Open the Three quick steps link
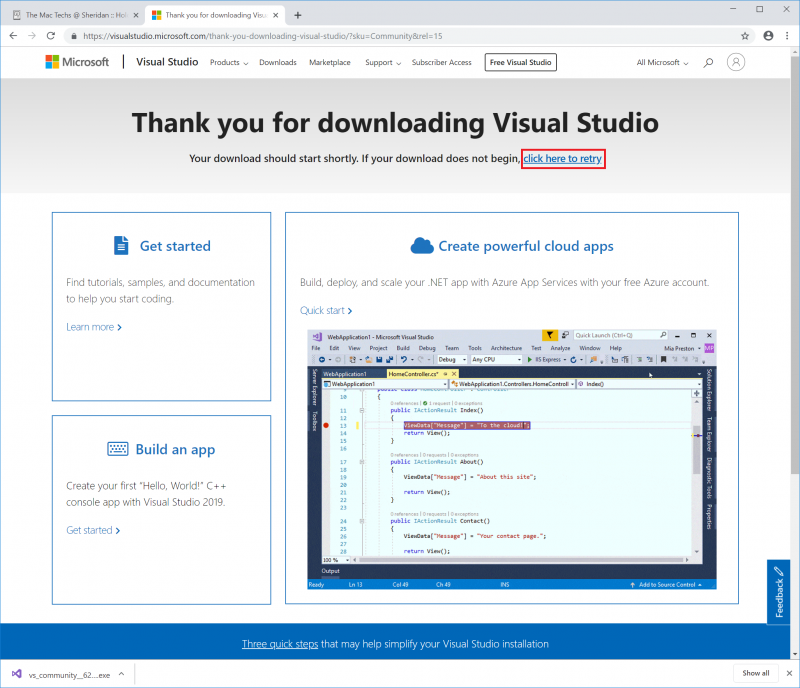800x688 pixels. (280, 644)
